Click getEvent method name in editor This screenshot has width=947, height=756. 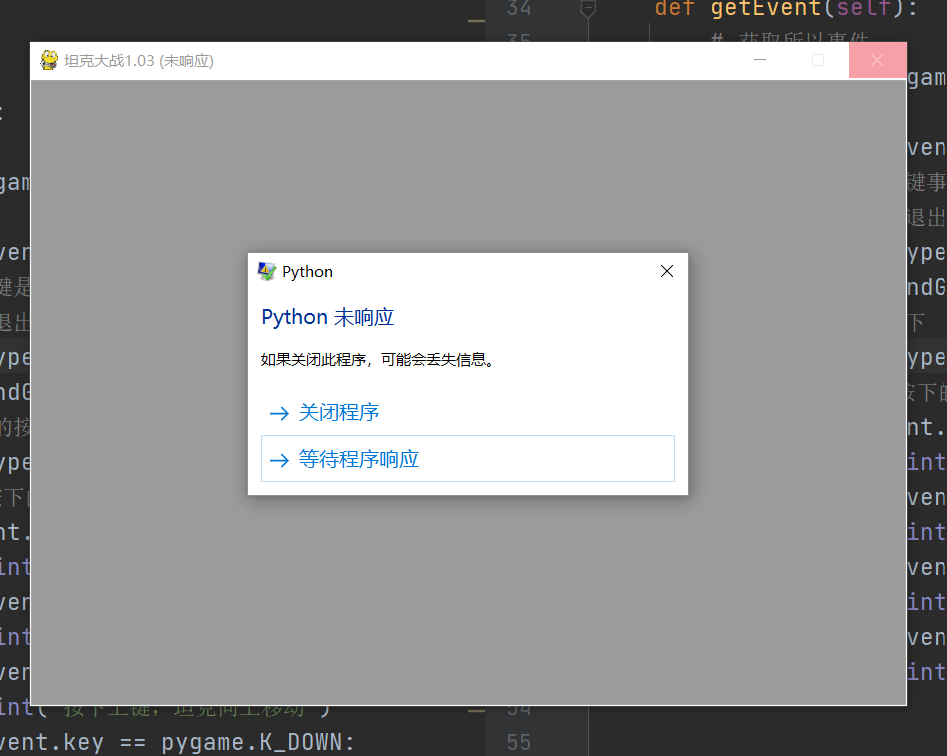tap(765, 8)
